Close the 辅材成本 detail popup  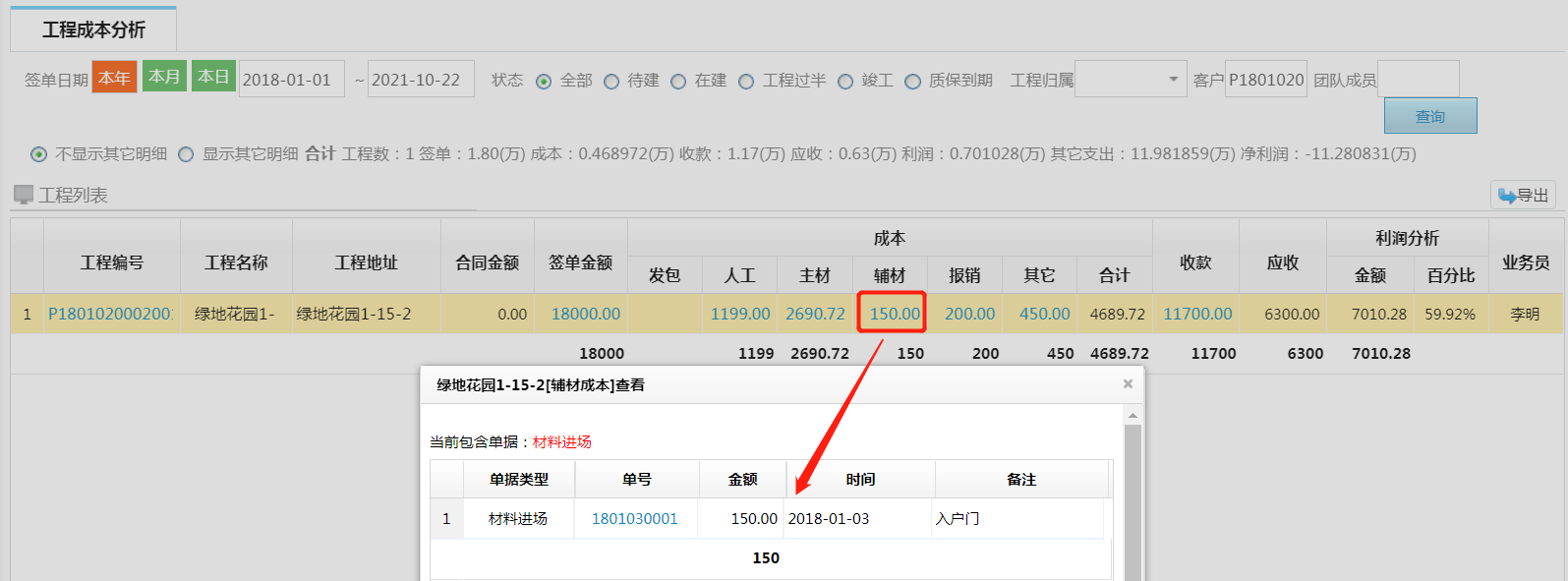(1128, 384)
